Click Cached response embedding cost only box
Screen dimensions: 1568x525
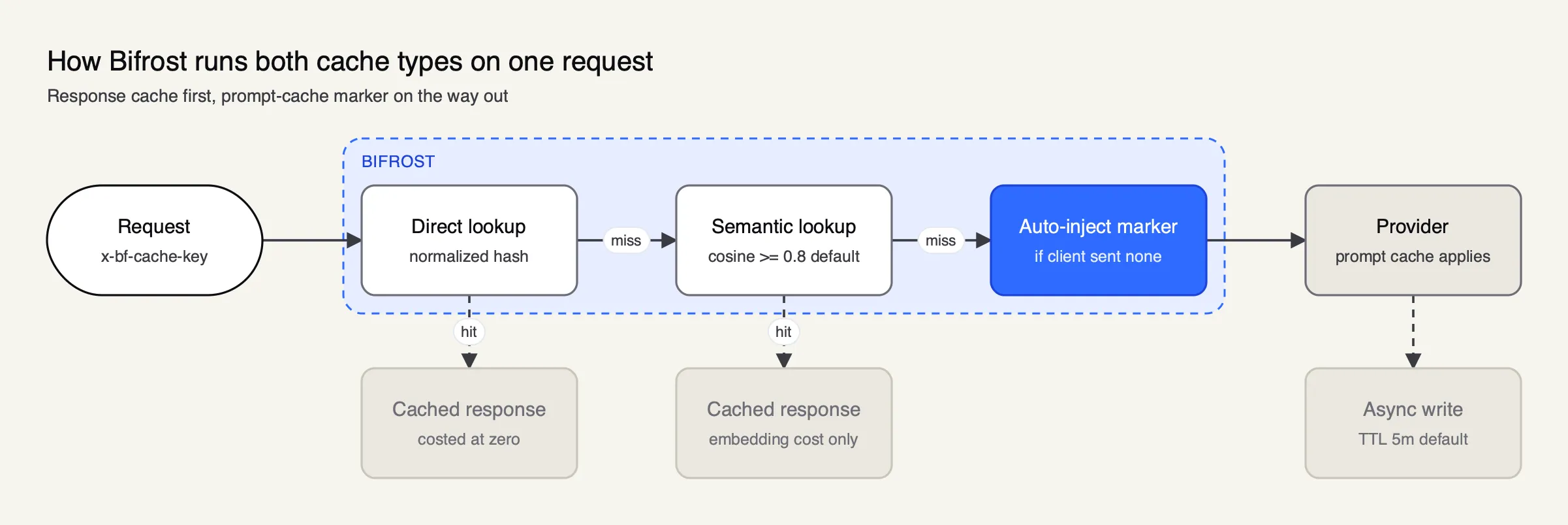point(784,423)
